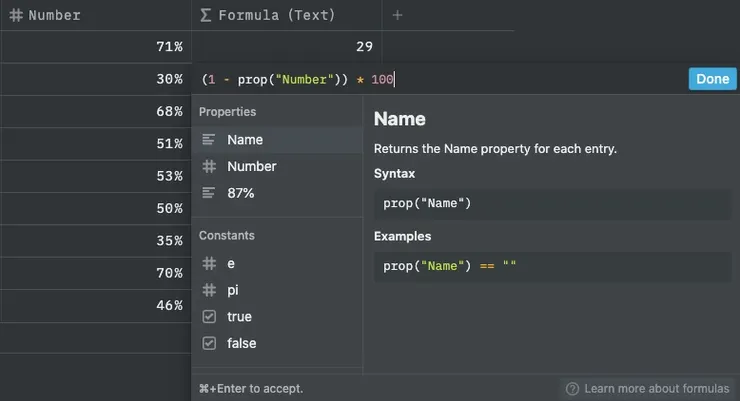
Task: Click the hash icon beside Number property
Action: point(209,167)
